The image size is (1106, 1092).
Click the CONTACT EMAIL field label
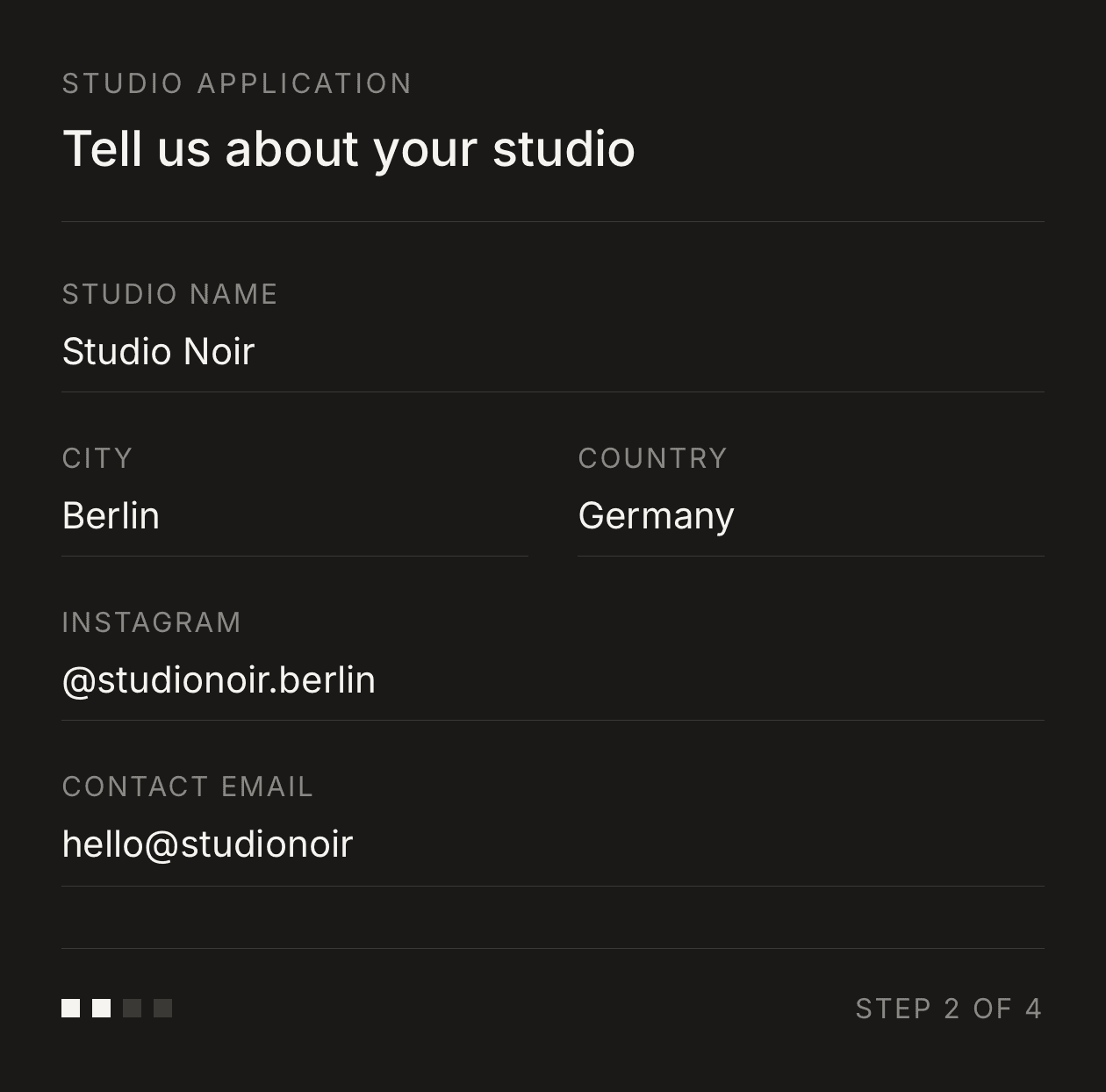187,787
